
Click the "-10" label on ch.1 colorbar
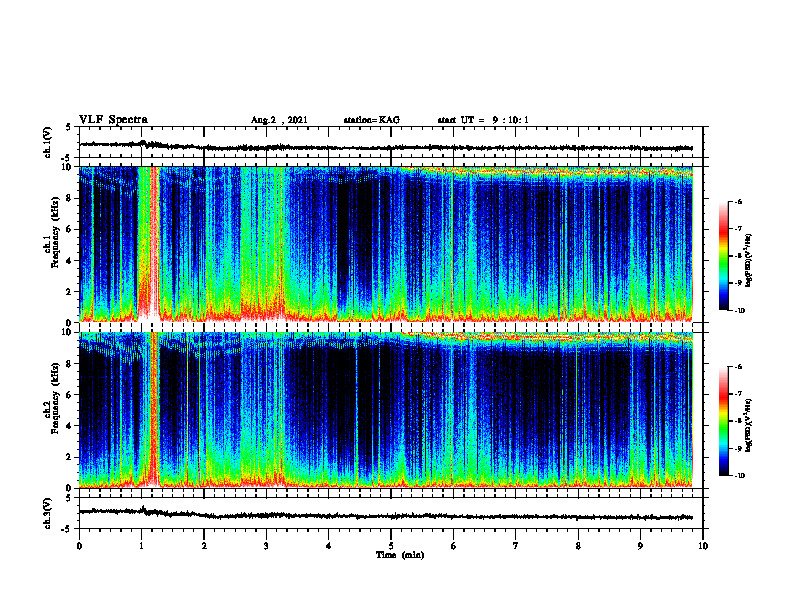pyautogui.click(x=739, y=311)
